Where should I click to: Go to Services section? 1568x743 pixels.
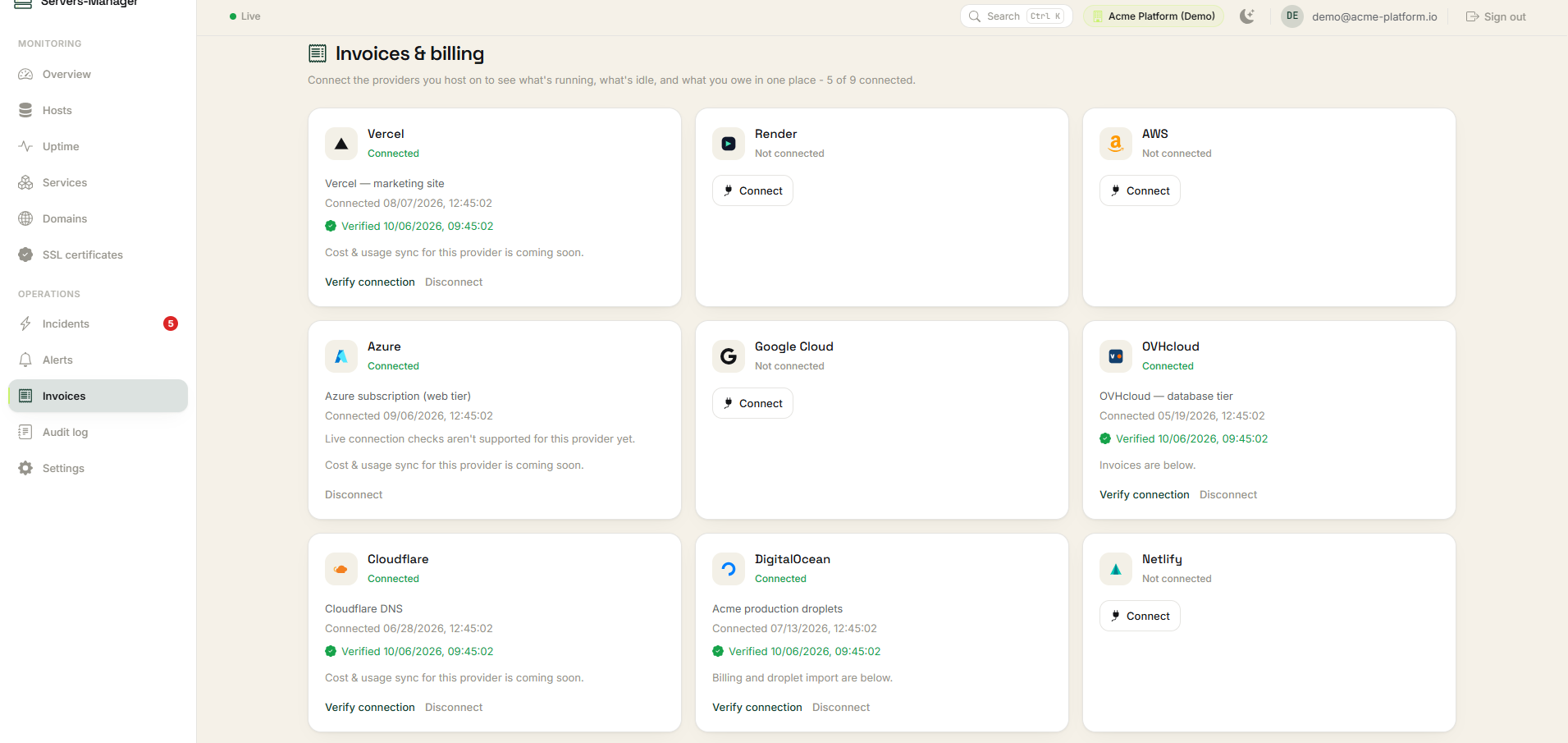[x=98, y=182]
